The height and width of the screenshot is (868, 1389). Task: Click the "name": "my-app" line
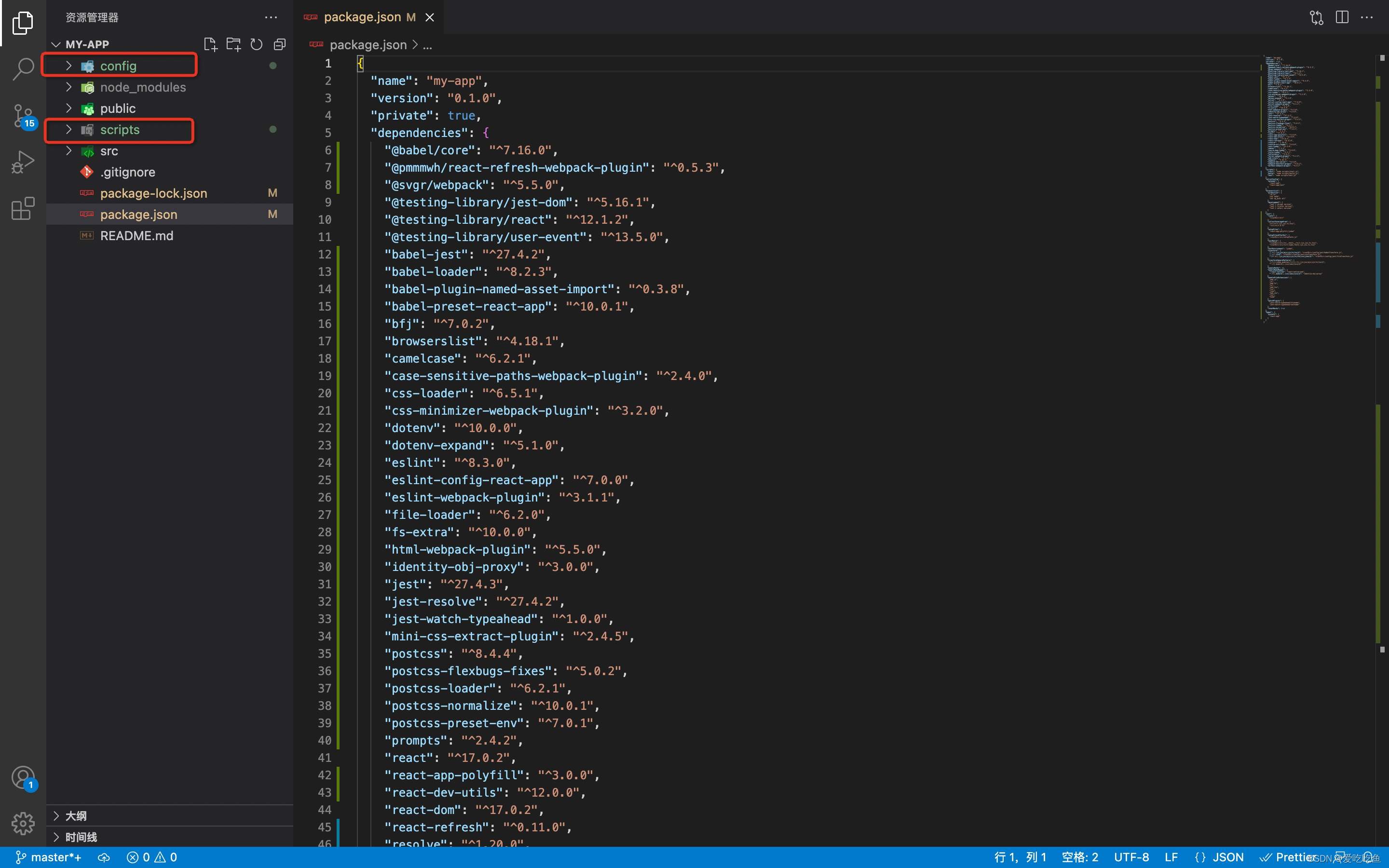pos(429,81)
